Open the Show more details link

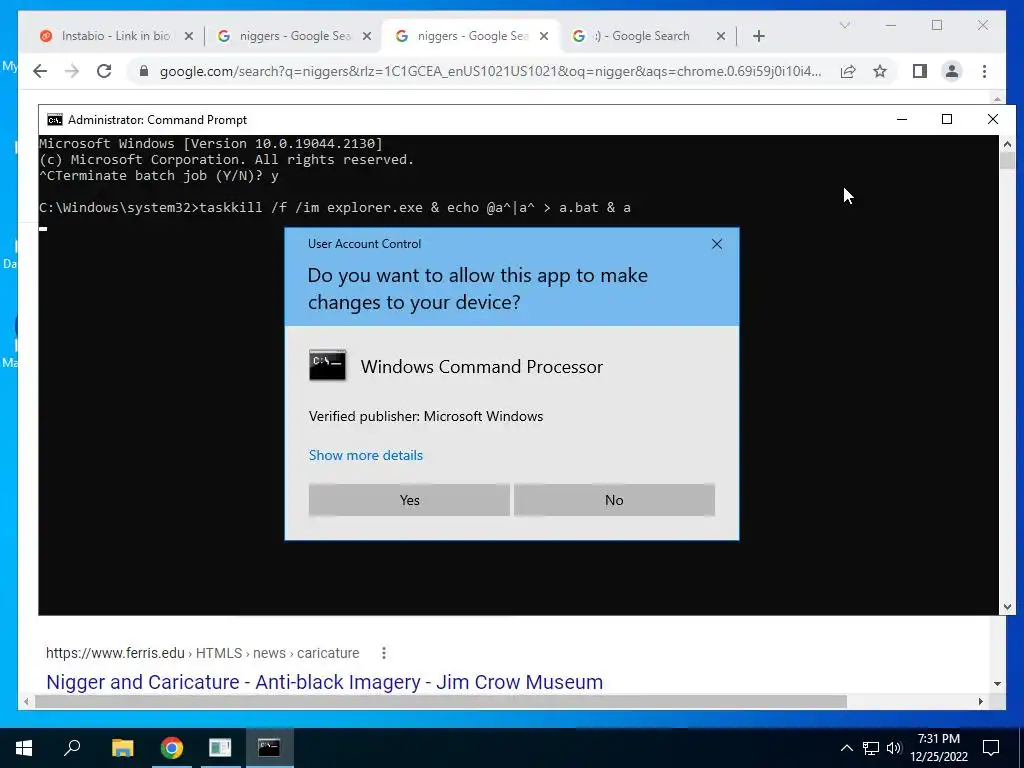[366, 455]
